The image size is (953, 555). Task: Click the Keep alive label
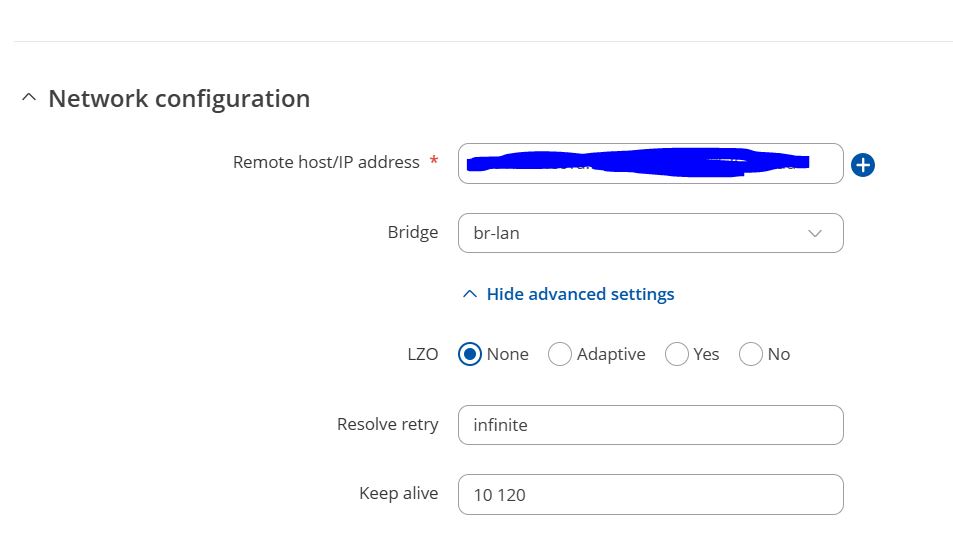pyautogui.click(x=398, y=493)
